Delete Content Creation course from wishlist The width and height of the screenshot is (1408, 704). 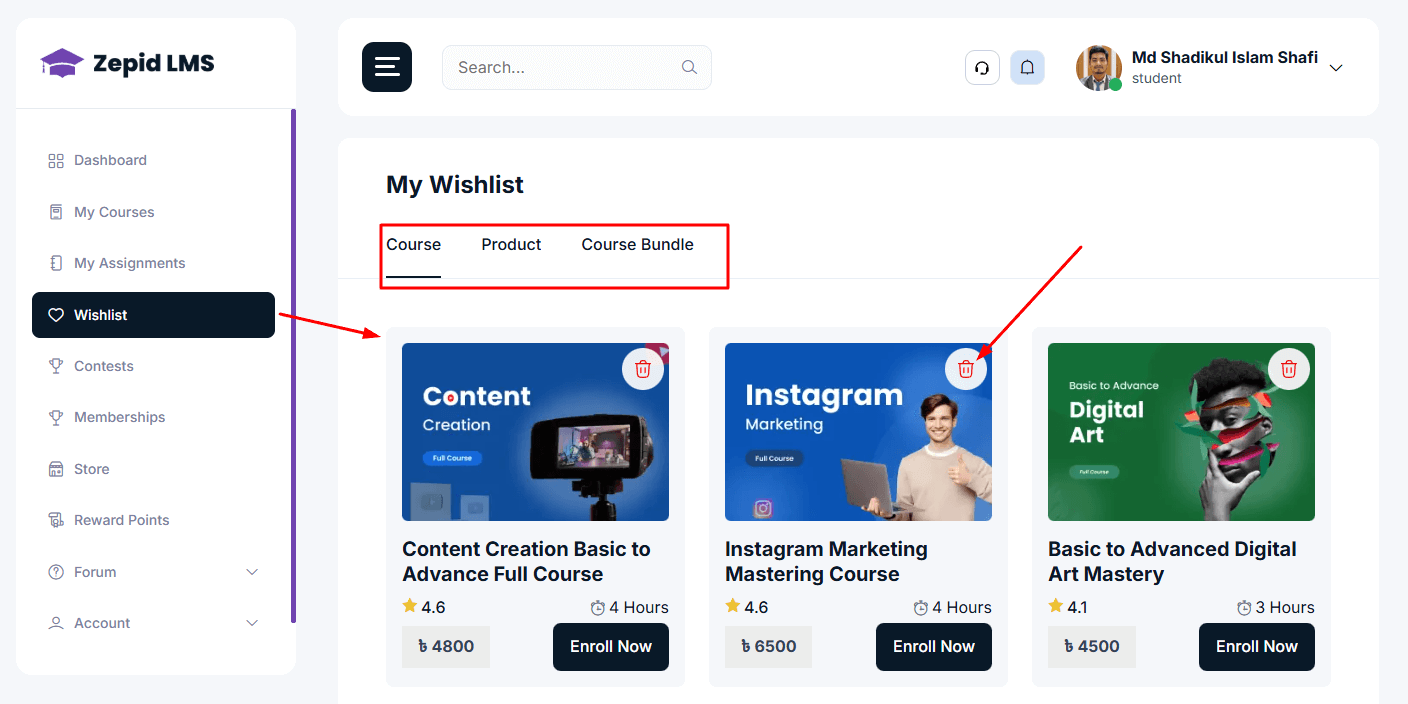tap(643, 369)
